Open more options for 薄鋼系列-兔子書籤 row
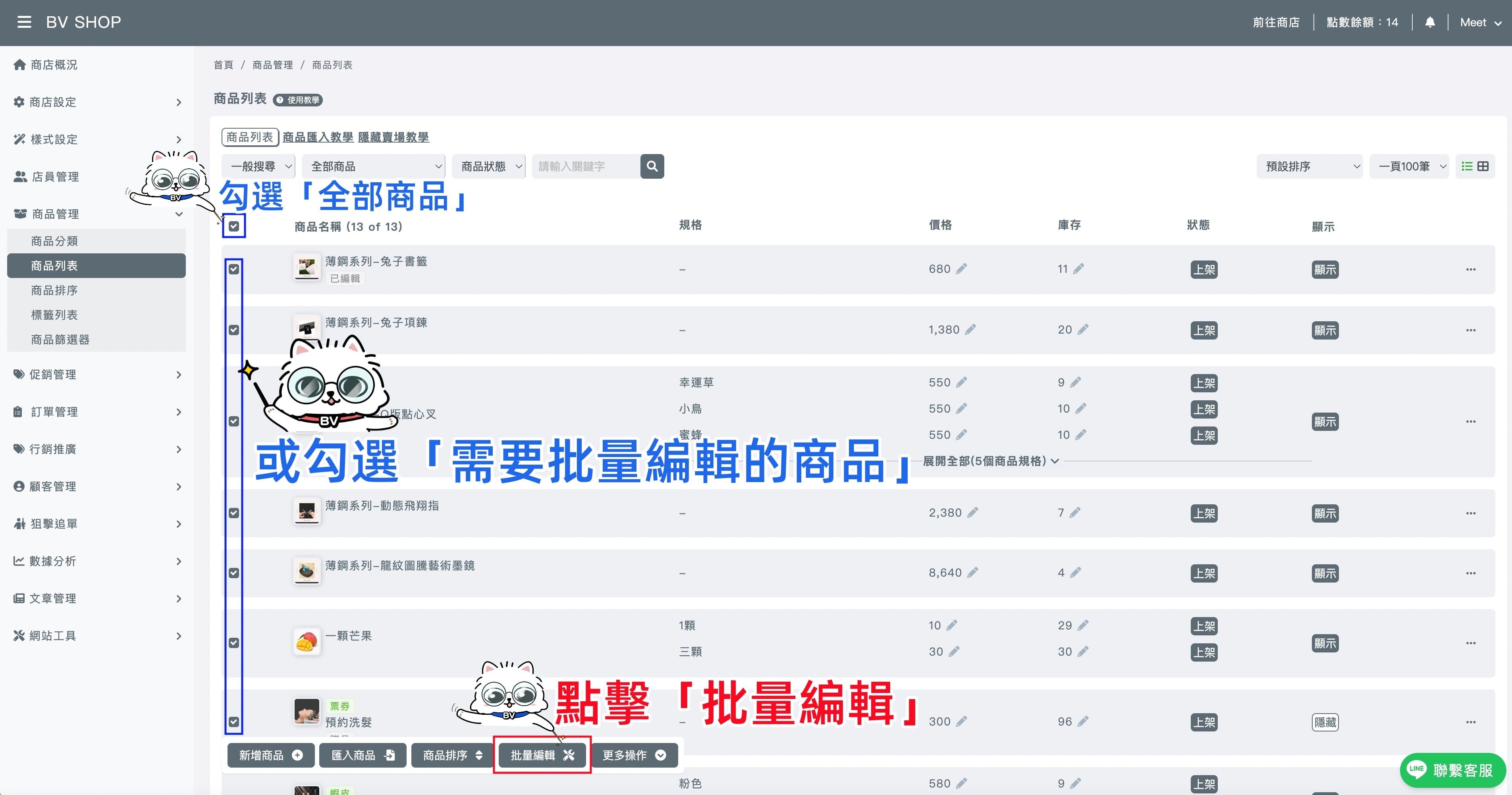 pyautogui.click(x=1470, y=270)
